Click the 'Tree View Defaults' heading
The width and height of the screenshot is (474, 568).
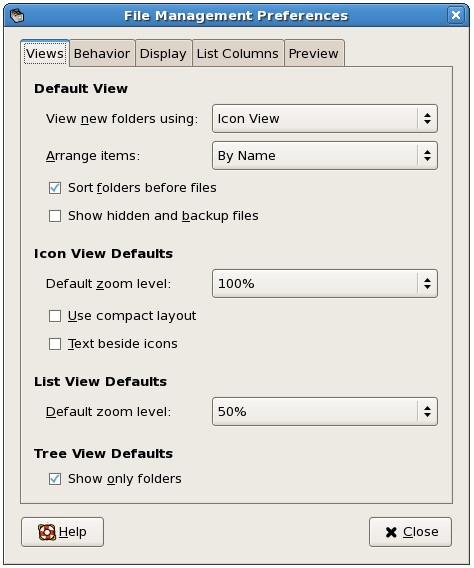(x=103, y=454)
